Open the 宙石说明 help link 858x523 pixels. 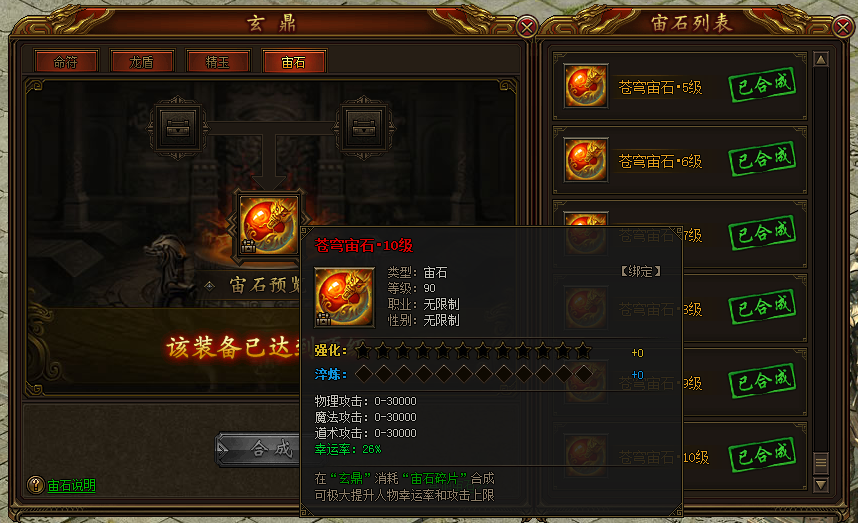pos(71,485)
